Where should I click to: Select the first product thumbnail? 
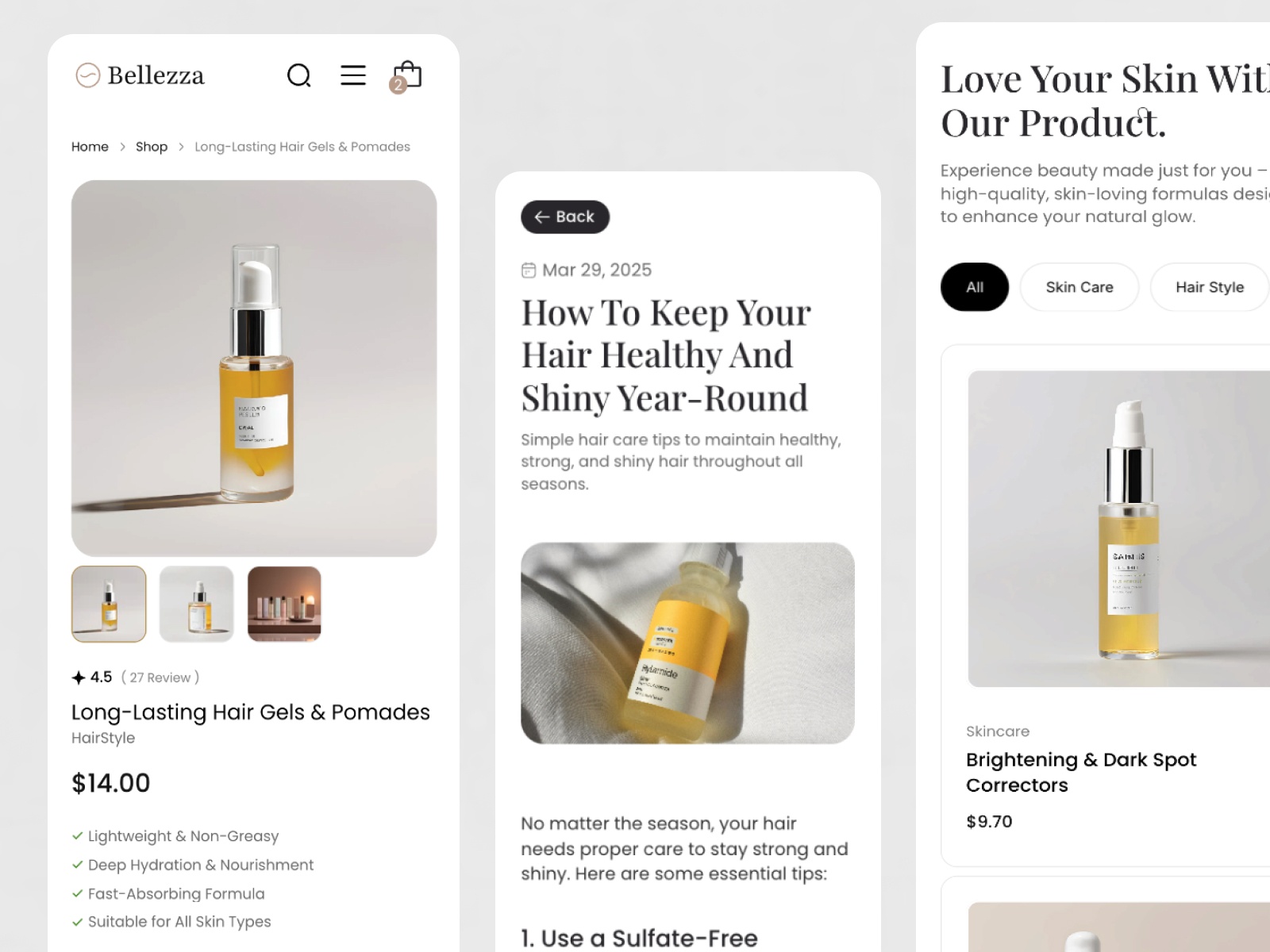coord(109,604)
